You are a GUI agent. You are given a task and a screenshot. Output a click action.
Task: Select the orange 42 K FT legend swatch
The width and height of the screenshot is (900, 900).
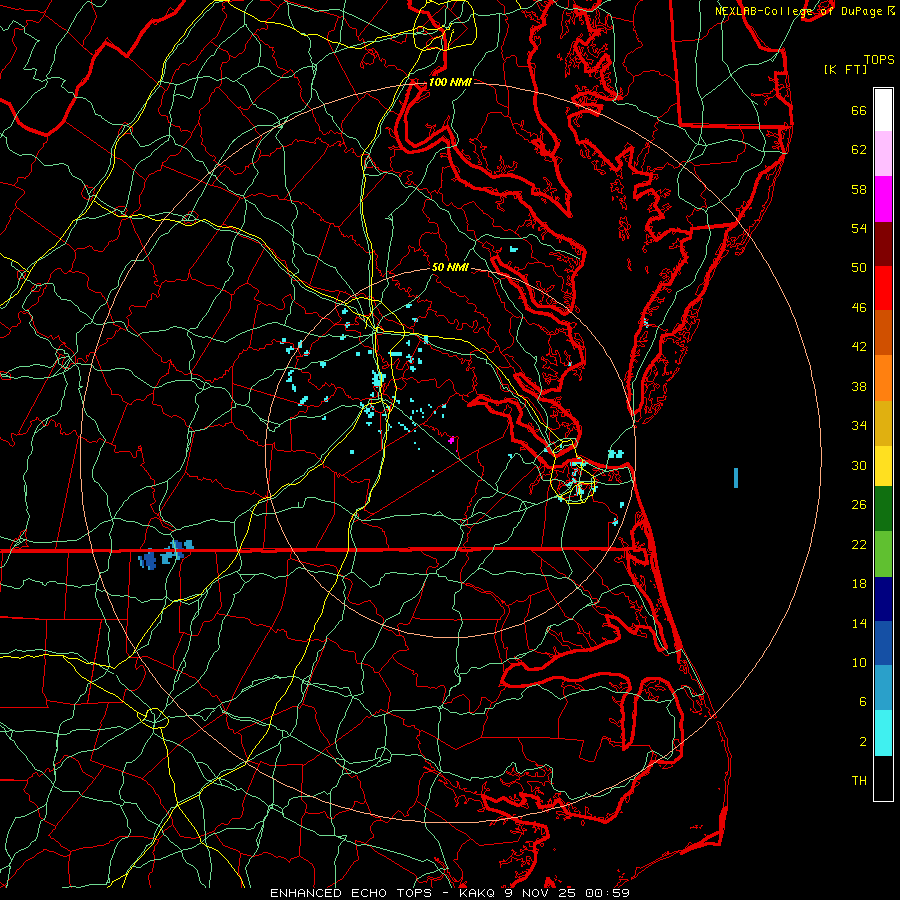click(x=883, y=333)
